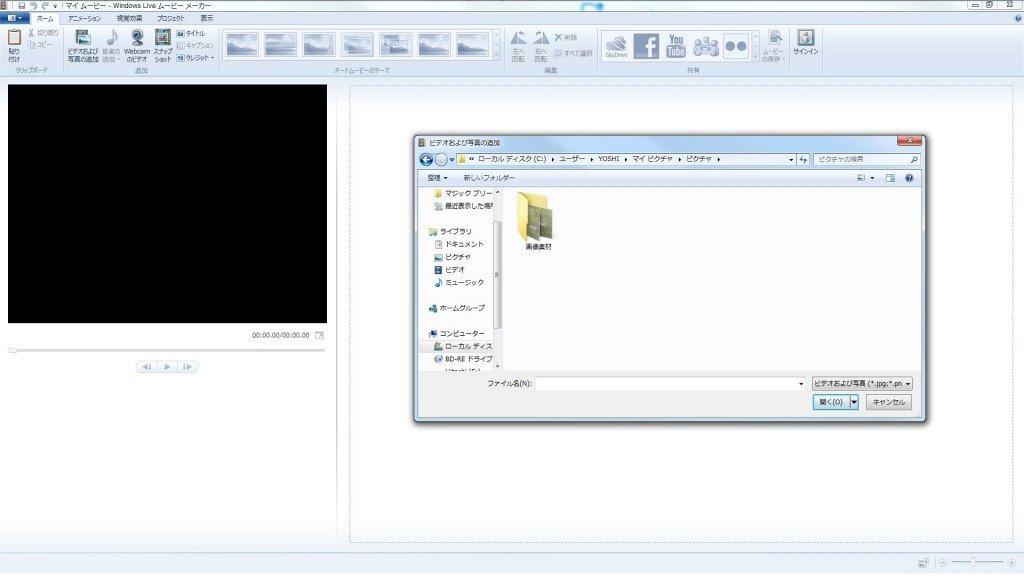The image size is (1024, 576).
Task: Switch to View (表示) ribbon tab
Action: [206, 18]
